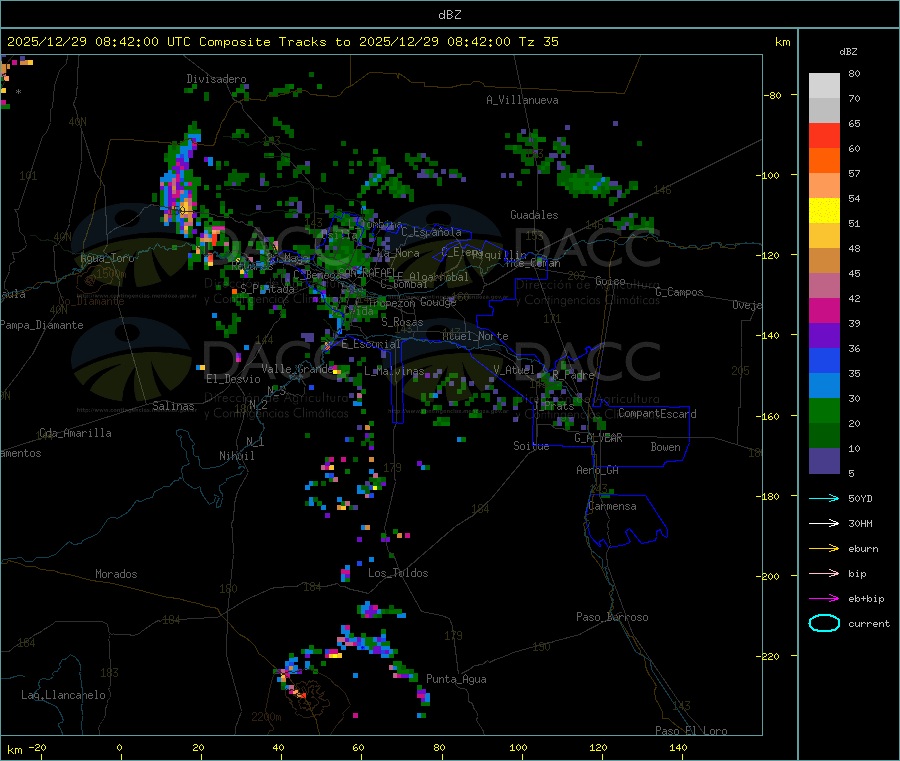Click the G_ALVEAR place label
The image size is (900, 761).
pyautogui.click(x=598, y=438)
